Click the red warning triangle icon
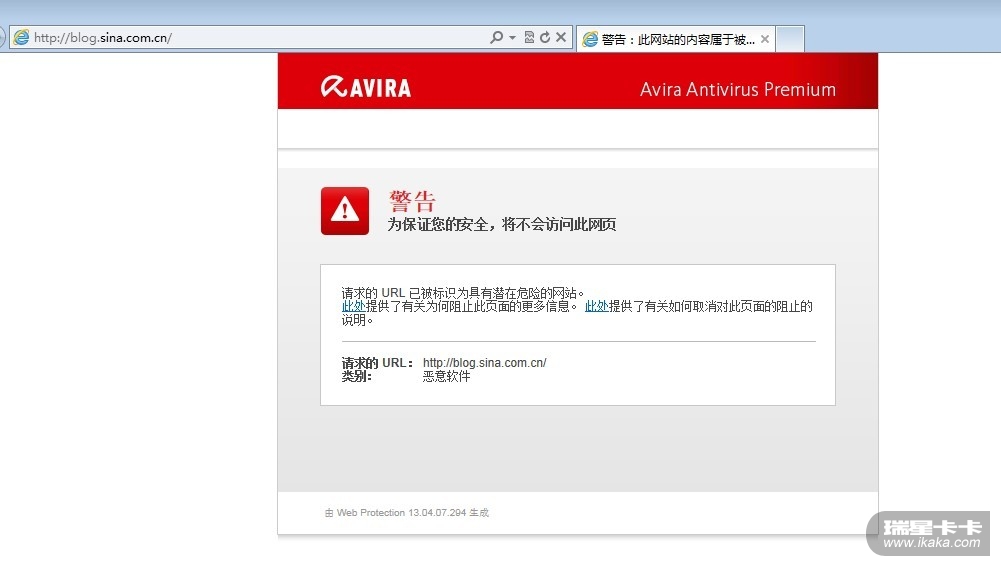1001x562 pixels. 345,211
